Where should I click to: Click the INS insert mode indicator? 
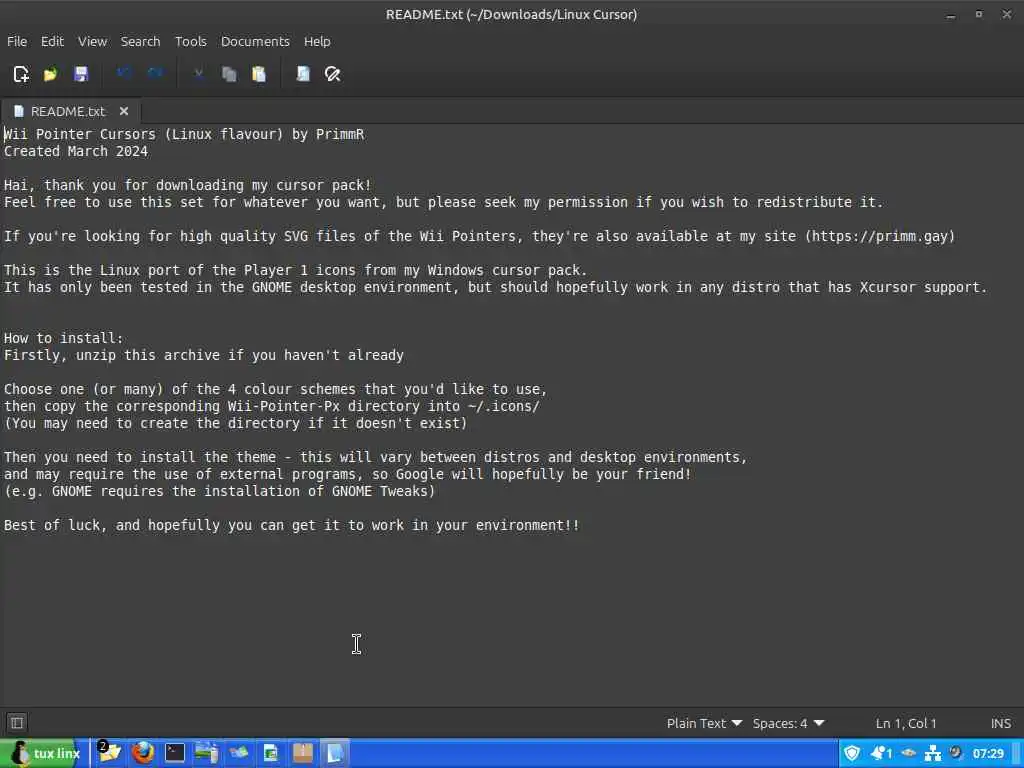[x=1000, y=724]
